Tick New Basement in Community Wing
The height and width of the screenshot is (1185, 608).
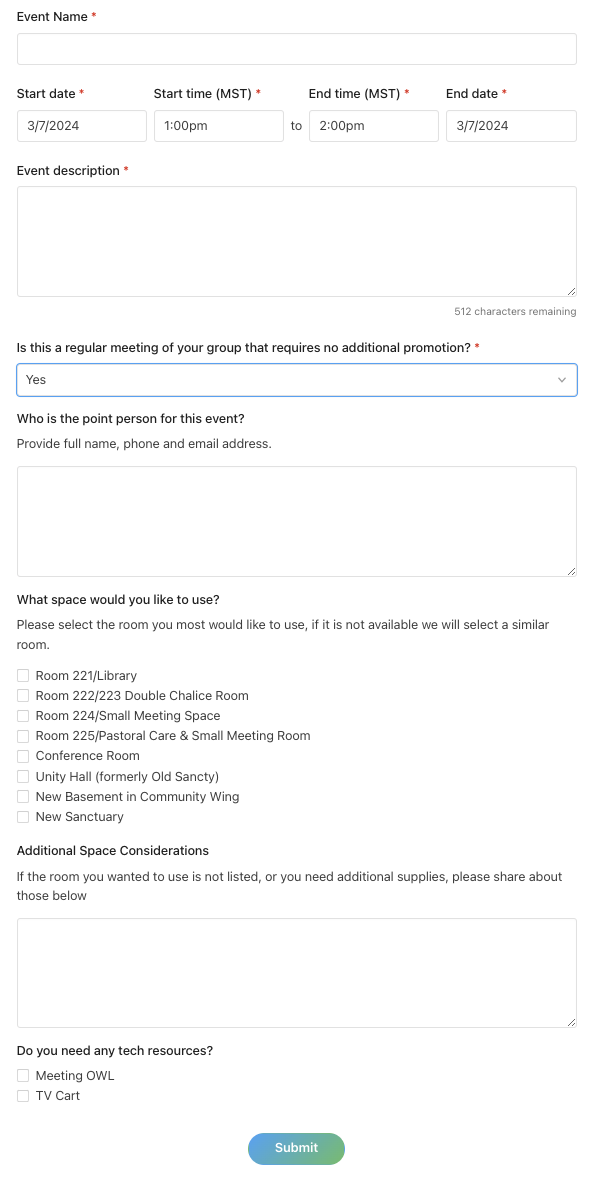coord(23,797)
